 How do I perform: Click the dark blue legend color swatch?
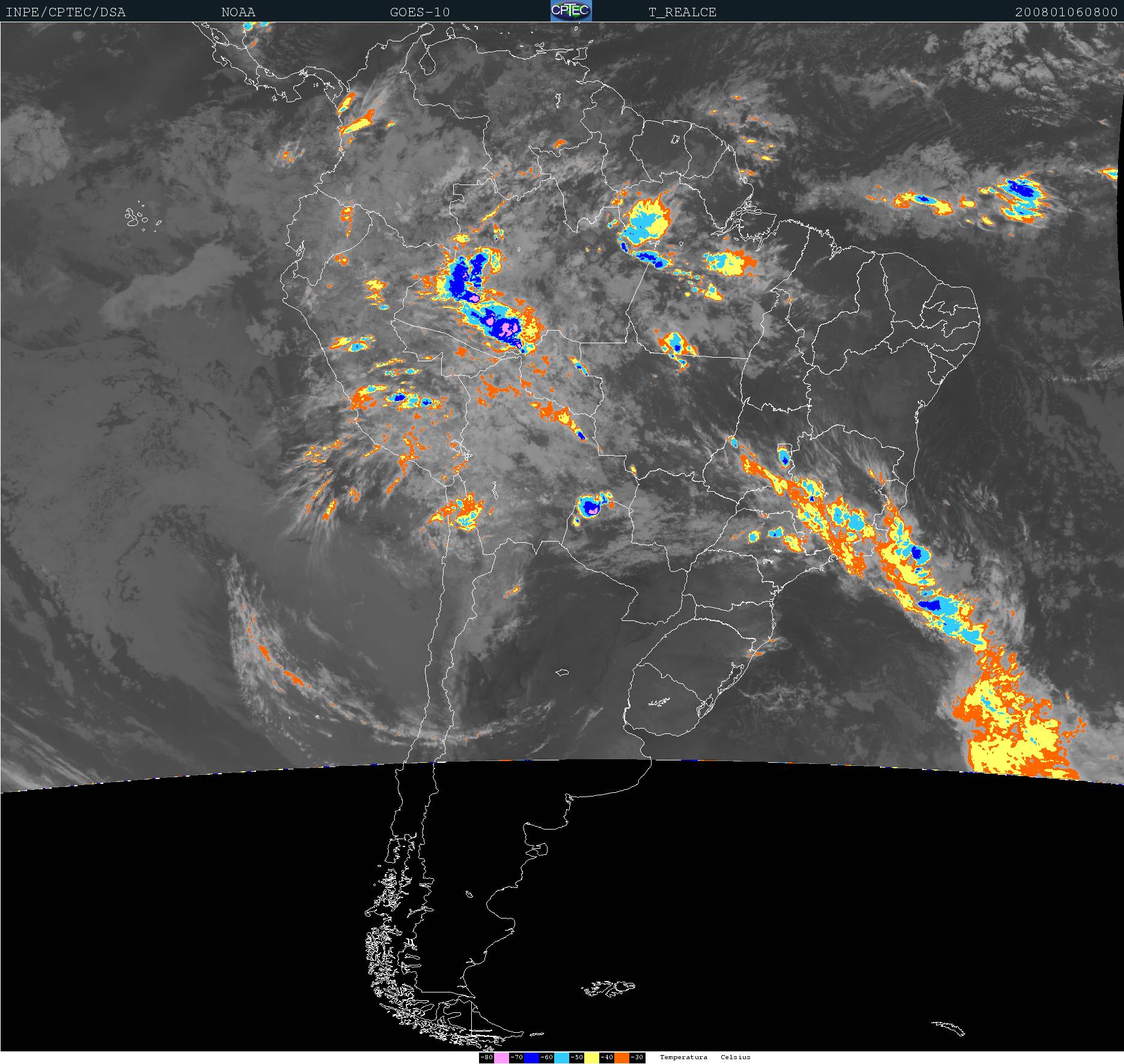point(531,1057)
